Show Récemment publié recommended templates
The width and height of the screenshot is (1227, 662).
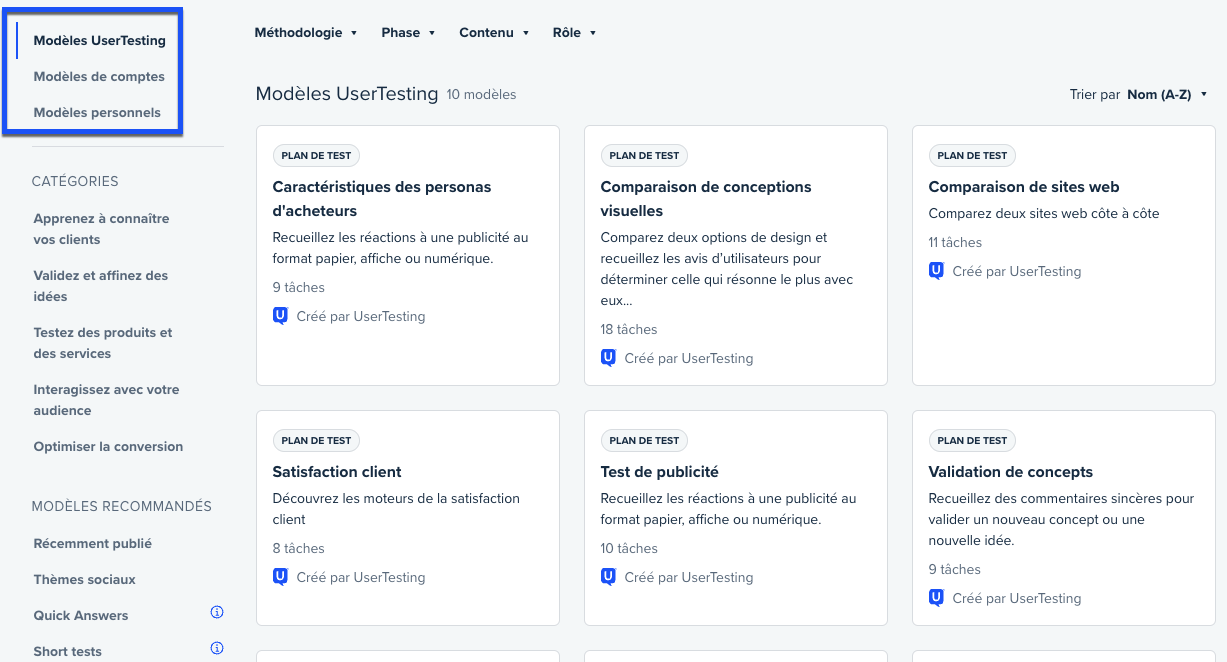pos(93,544)
